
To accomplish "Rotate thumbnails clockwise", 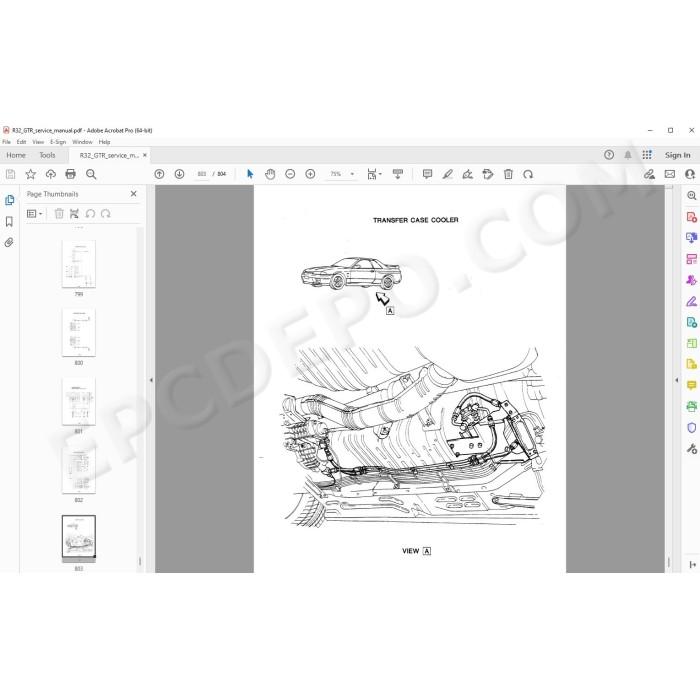I will click(105, 214).
